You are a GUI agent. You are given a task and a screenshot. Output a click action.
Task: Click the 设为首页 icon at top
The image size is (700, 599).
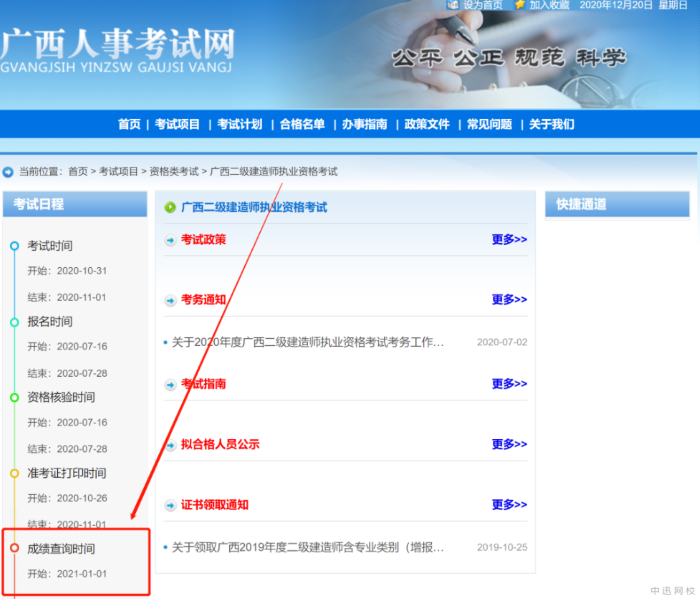tap(453, 5)
